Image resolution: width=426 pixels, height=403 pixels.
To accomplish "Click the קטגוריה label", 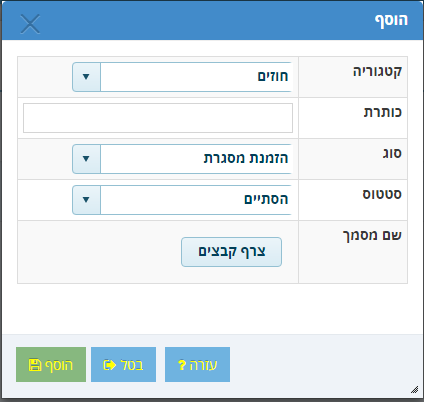I will point(377,72).
